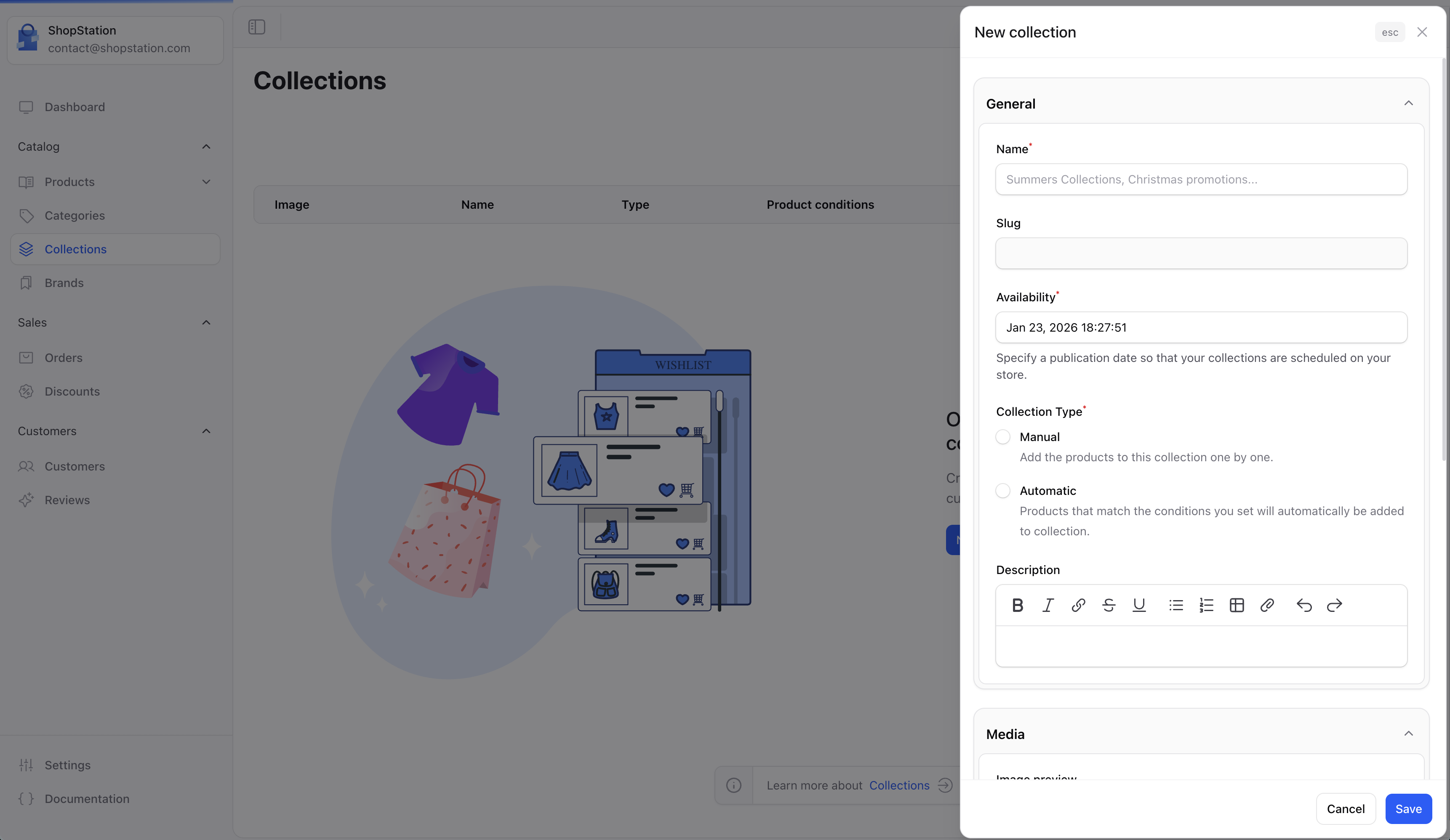
Task: Go to Discounts in the sidebar
Action: tap(72, 392)
